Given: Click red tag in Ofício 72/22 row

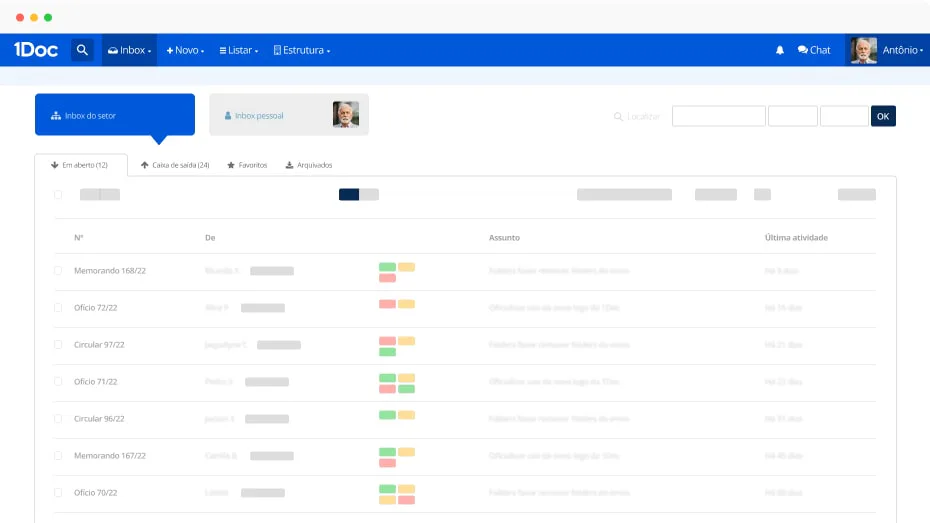Looking at the screenshot, I should coord(387,304).
